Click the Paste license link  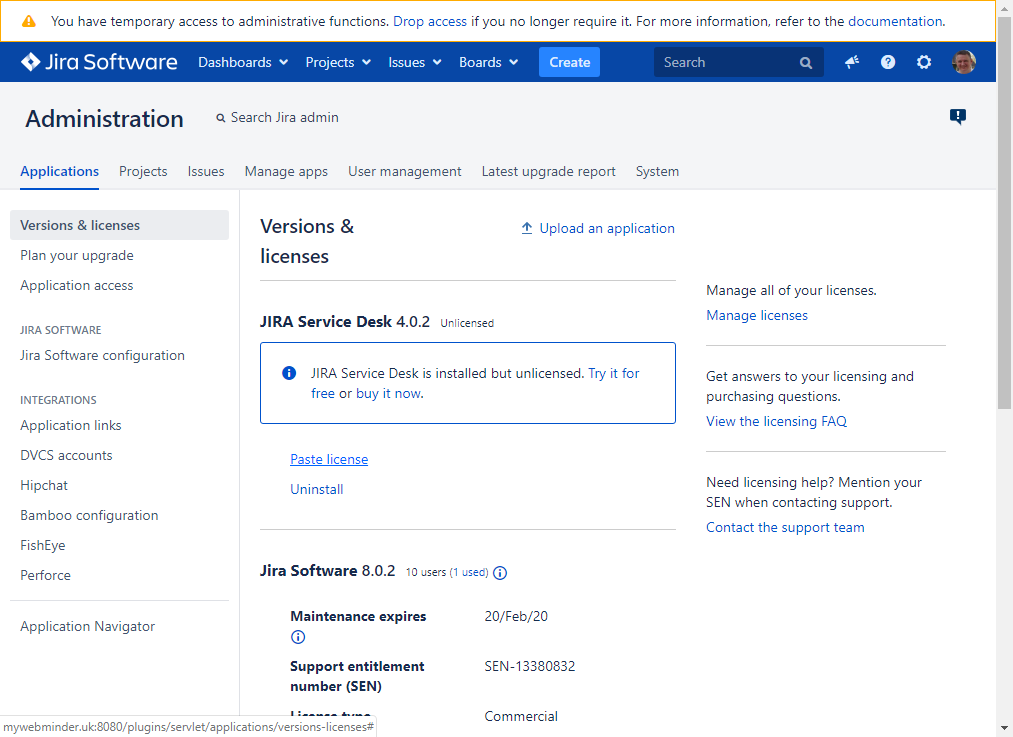[329, 459]
